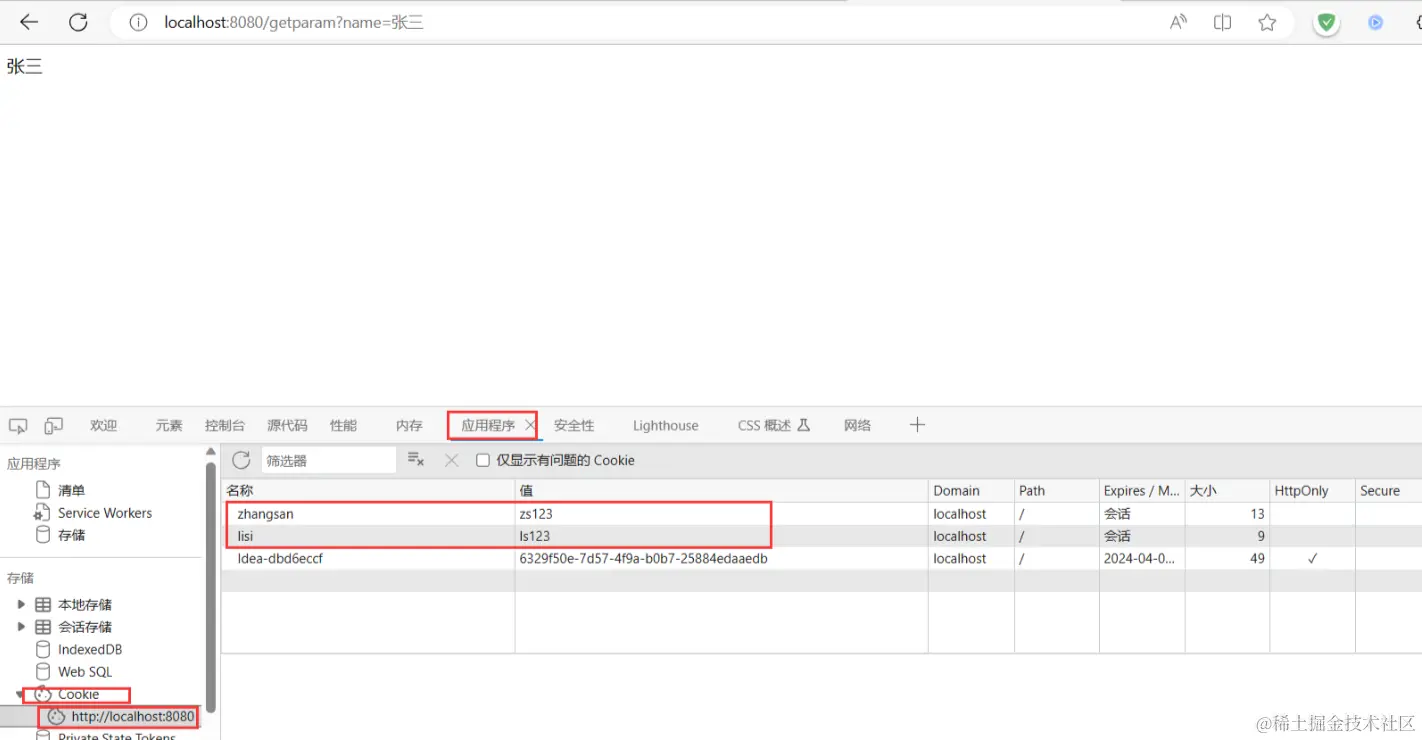
Task: Sort by Expires column header
Action: point(1142,491)
